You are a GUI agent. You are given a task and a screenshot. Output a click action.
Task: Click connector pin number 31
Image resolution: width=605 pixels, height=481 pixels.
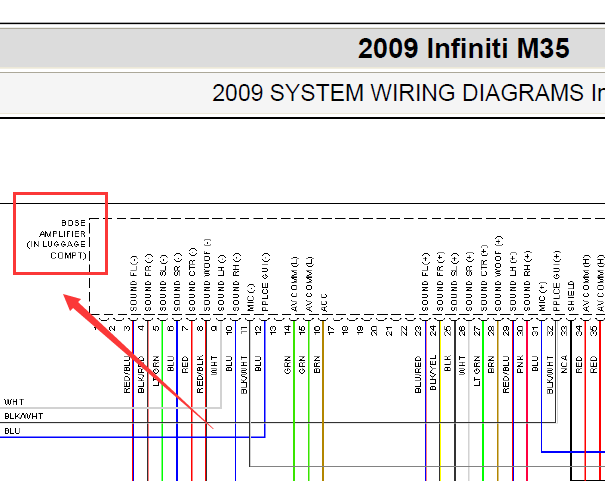(x=535, y=331)
